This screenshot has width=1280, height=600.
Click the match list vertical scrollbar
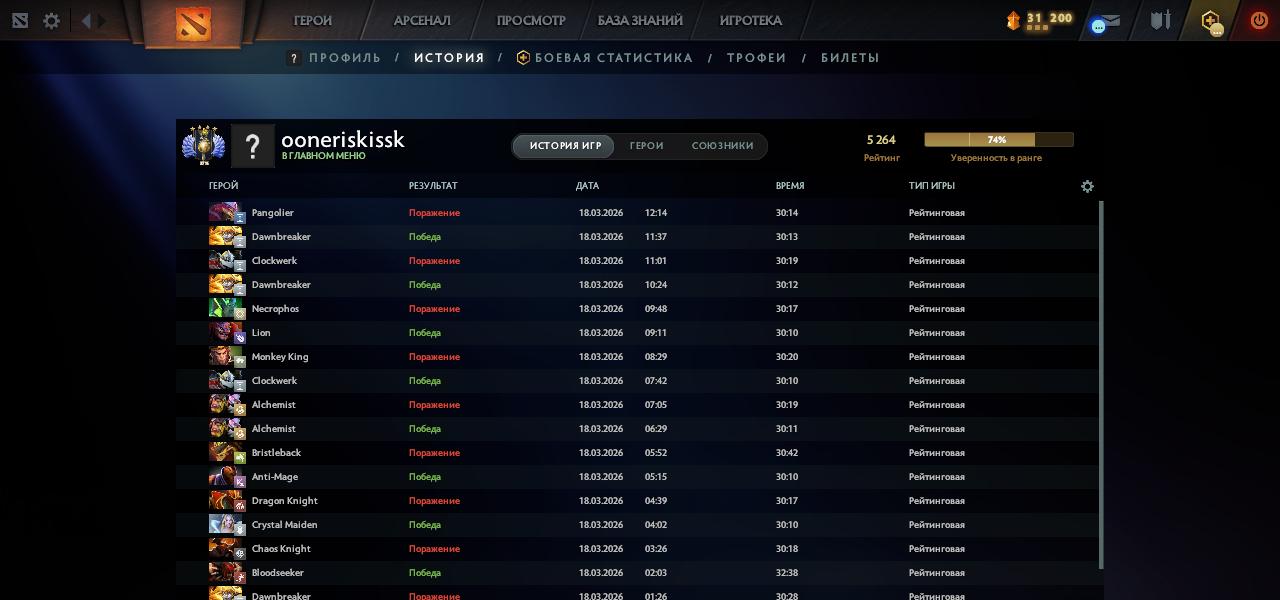[x=1101, y=380]
